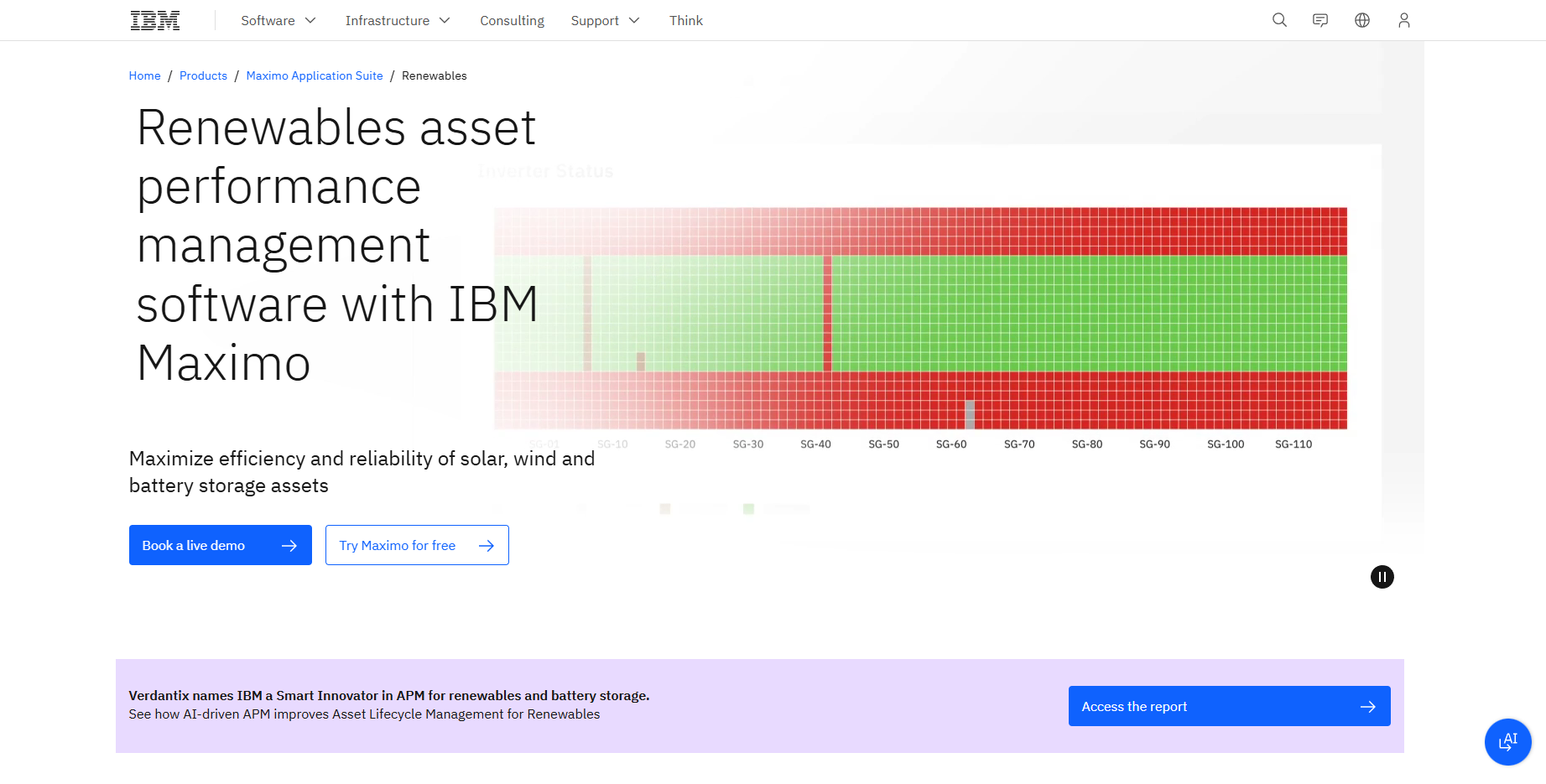Screen dimensions: 1546x784
Task: Pause the hero animation
Action: click(x=1382, y=577)
